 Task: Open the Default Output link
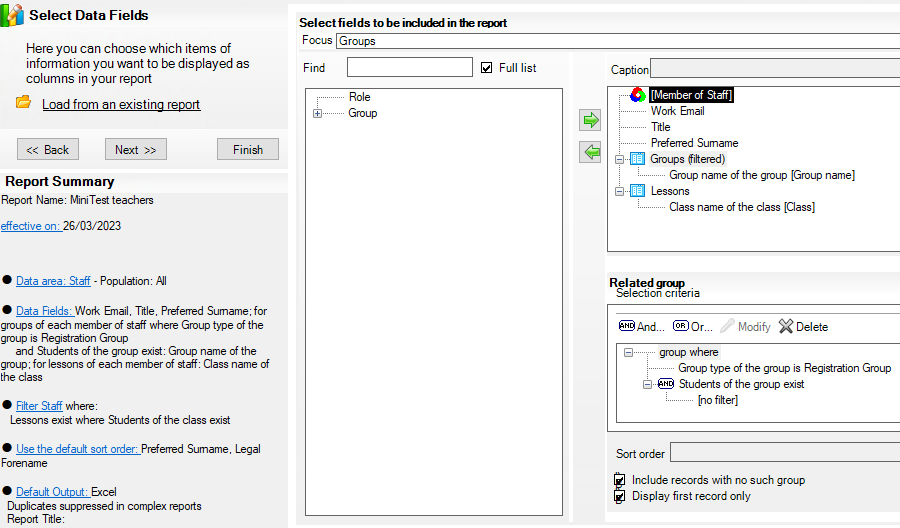point(52,492)
